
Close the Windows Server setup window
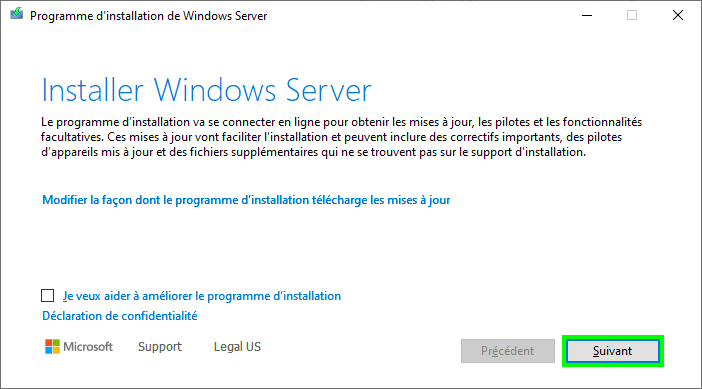(x=678, y=15)
